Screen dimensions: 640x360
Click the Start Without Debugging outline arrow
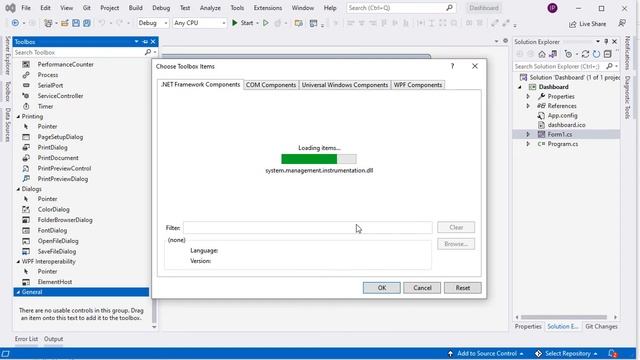(266, 23)
